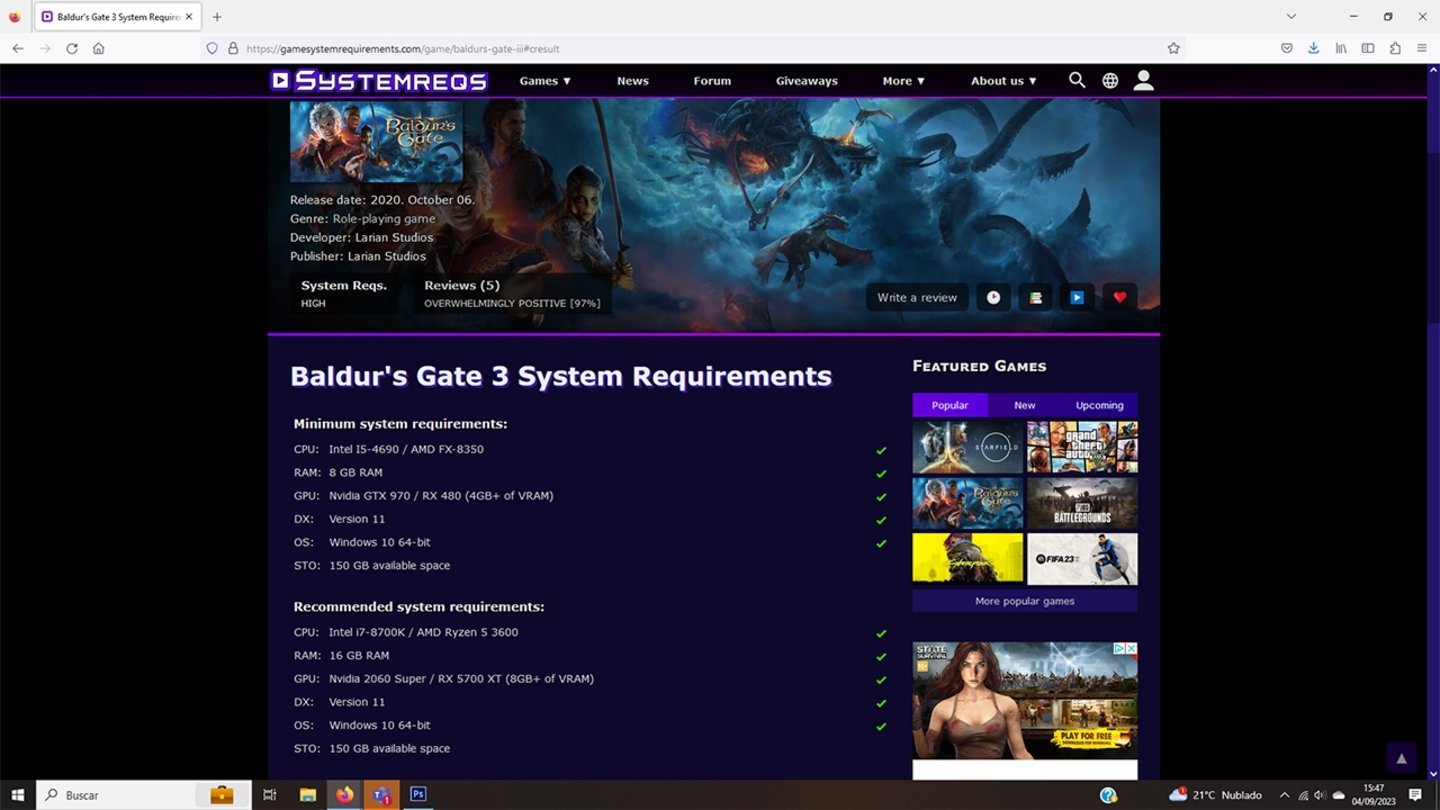The image size is (1440, 810).
Task: Click the Baldur's Gate cover image in header
Action: click(376, 141)
